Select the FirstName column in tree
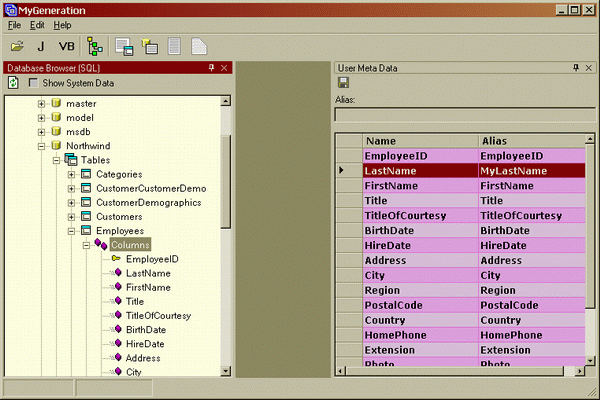The height and width of the screenshot is (400, 600). coord(148,287)
